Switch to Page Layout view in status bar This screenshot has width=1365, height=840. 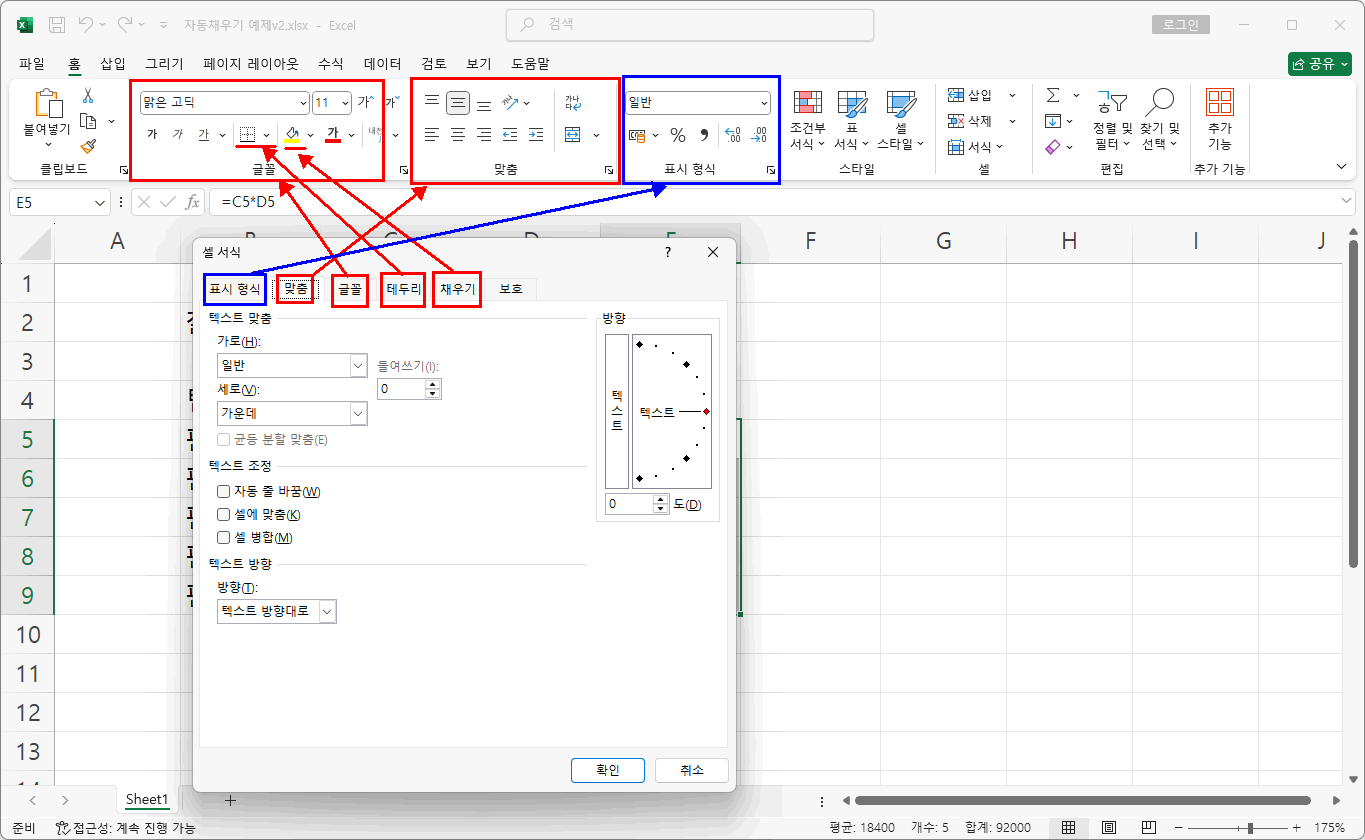coord(1109,828)
